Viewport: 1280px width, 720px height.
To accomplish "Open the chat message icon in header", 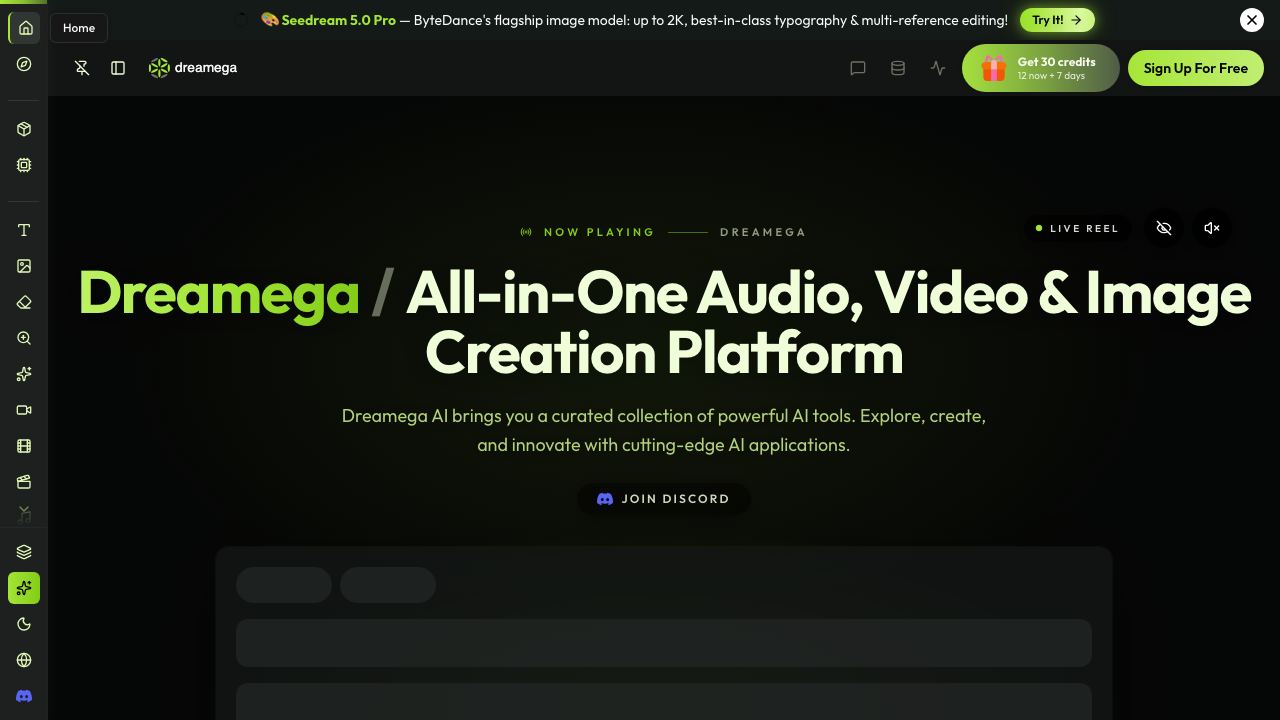I will coord(858,68).
